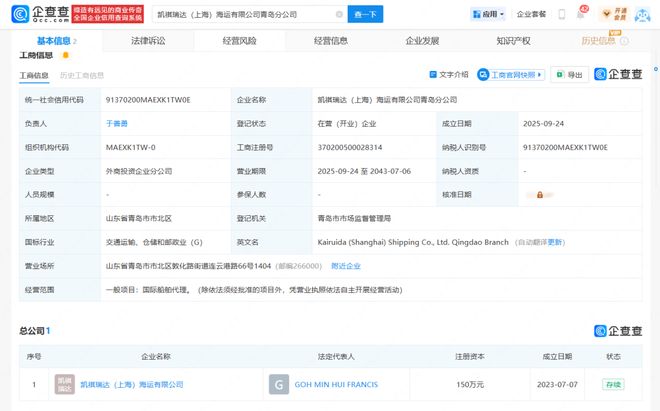Image resolution: width=660 pixels, height=411 pixels.
Task: Switch to the 企业发展 tab
Action: point(422,41)
